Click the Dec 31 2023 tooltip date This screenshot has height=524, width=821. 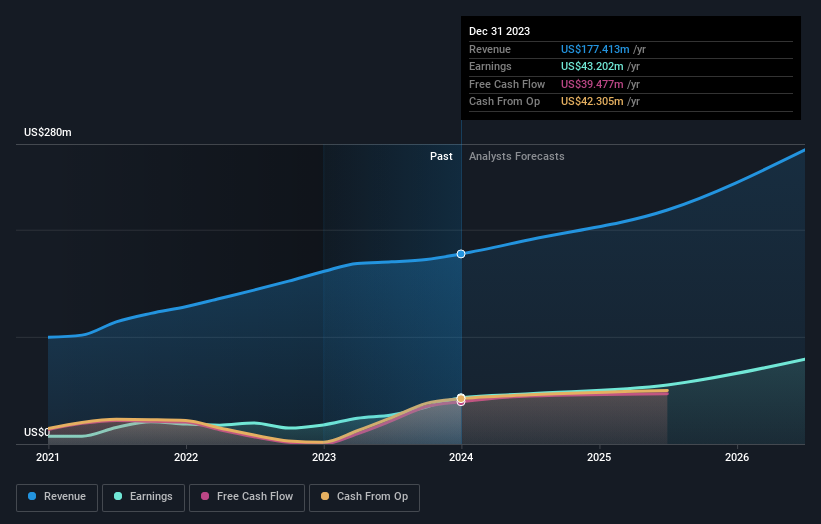coord(500,31)
